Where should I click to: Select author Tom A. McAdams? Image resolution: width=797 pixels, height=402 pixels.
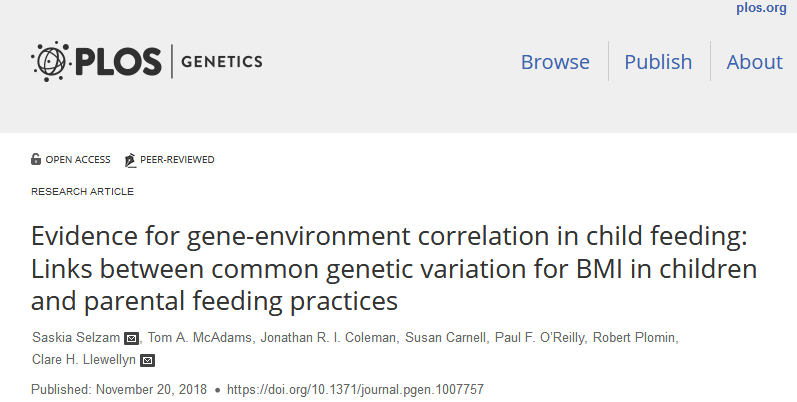tap(200, 337)
